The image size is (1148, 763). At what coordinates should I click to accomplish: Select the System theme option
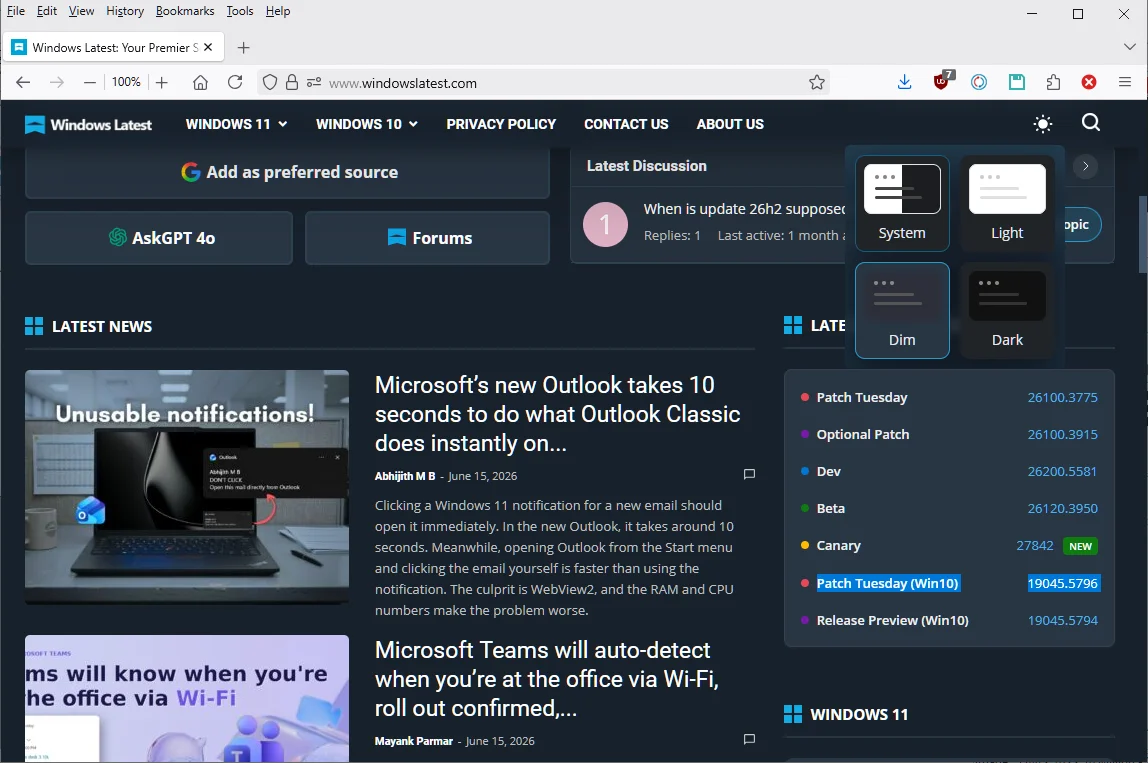point(902,204)
